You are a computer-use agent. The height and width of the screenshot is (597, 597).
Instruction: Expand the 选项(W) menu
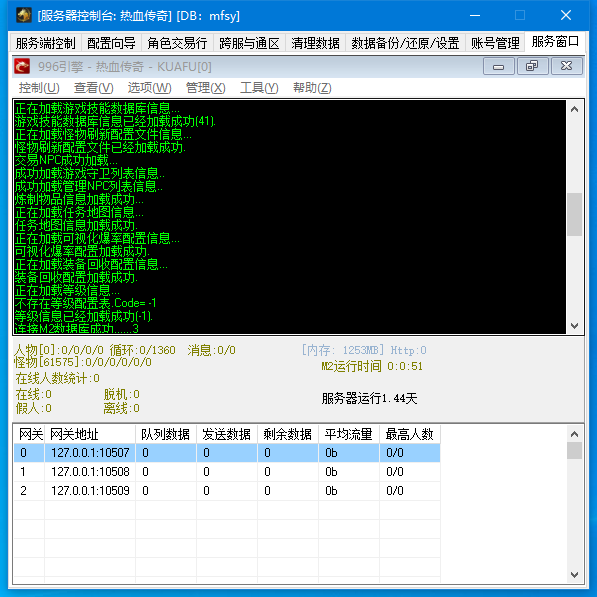pos(150,88)
